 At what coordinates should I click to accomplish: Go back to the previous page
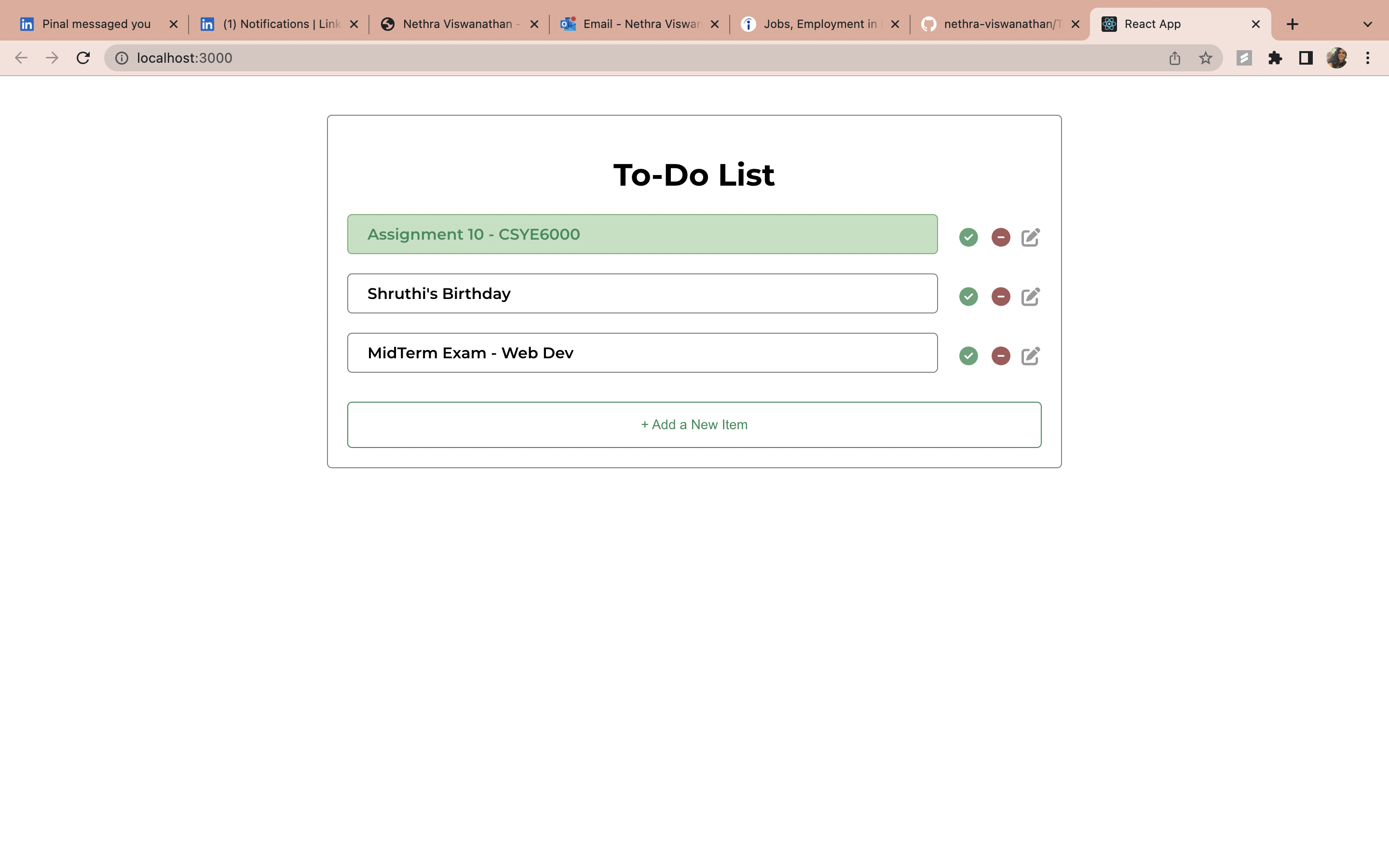coord(21,58)
